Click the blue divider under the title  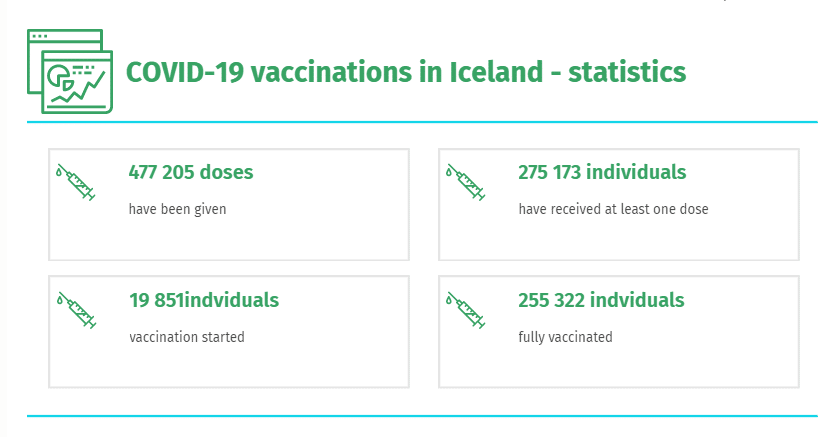pos(422,122)
